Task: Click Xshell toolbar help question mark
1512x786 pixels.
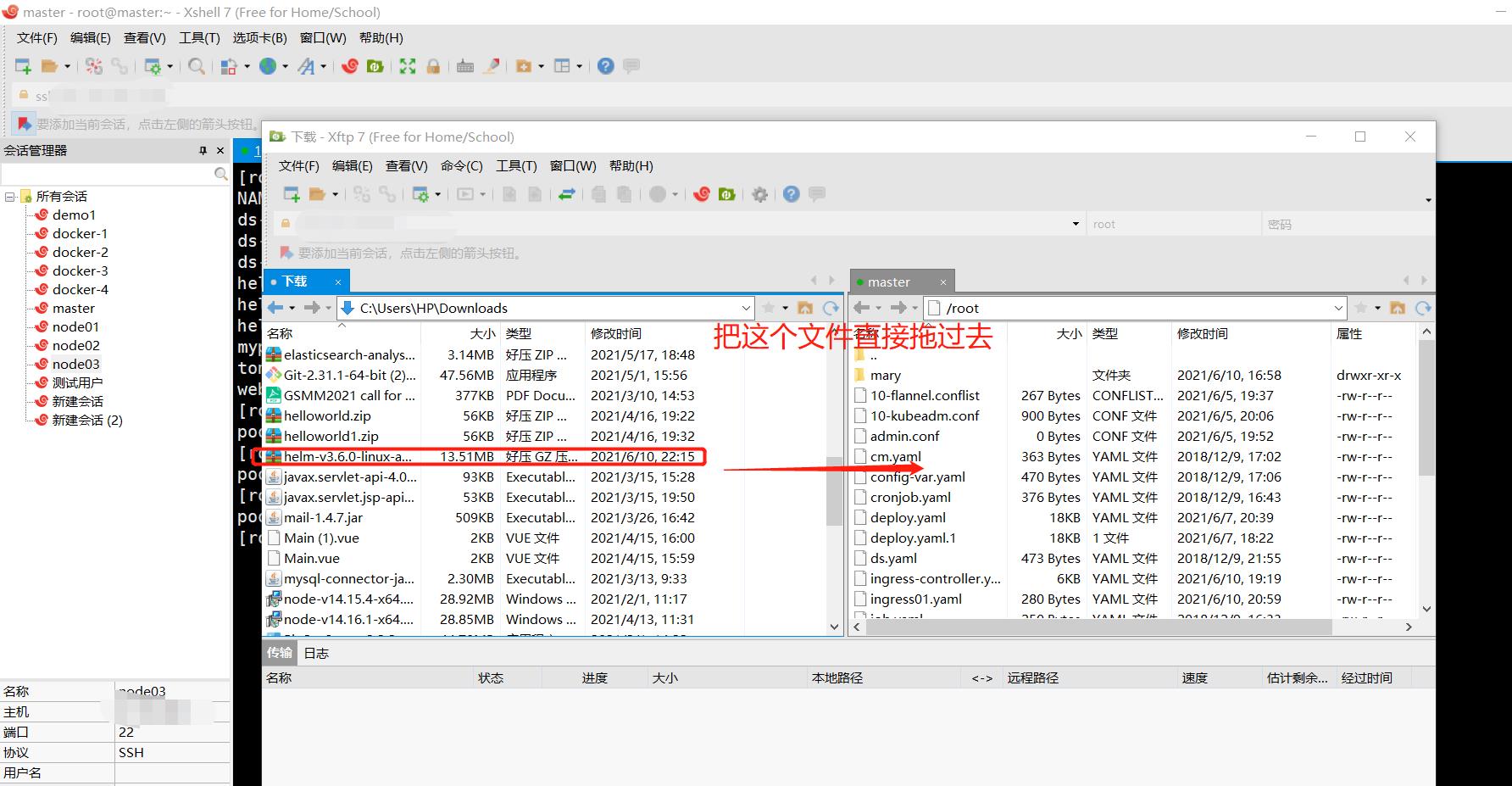Action: click(605, 66)
